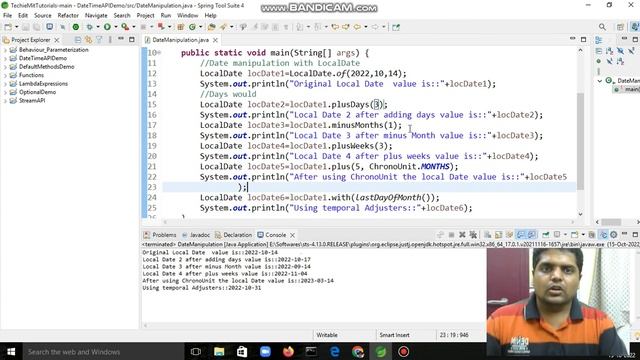Image resolution: width=640 pixels, height=360 pixels.
Task: Expand StreamAPI project node
Action: tap(5, 101)
